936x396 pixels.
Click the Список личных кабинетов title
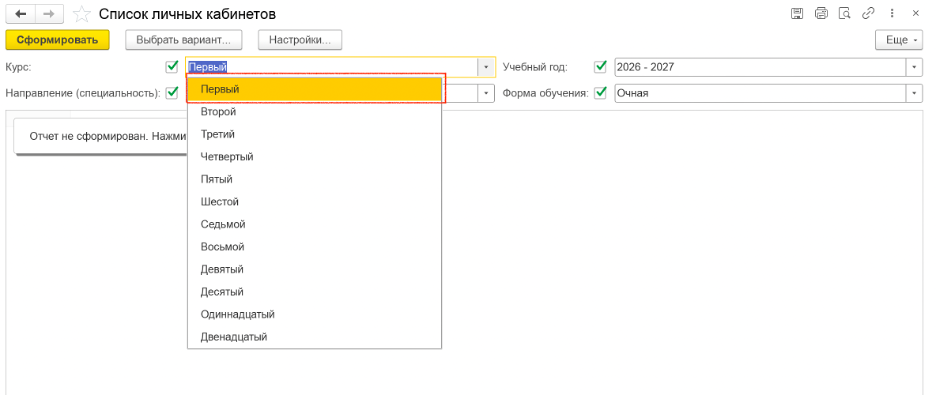(x=187, y=14)
